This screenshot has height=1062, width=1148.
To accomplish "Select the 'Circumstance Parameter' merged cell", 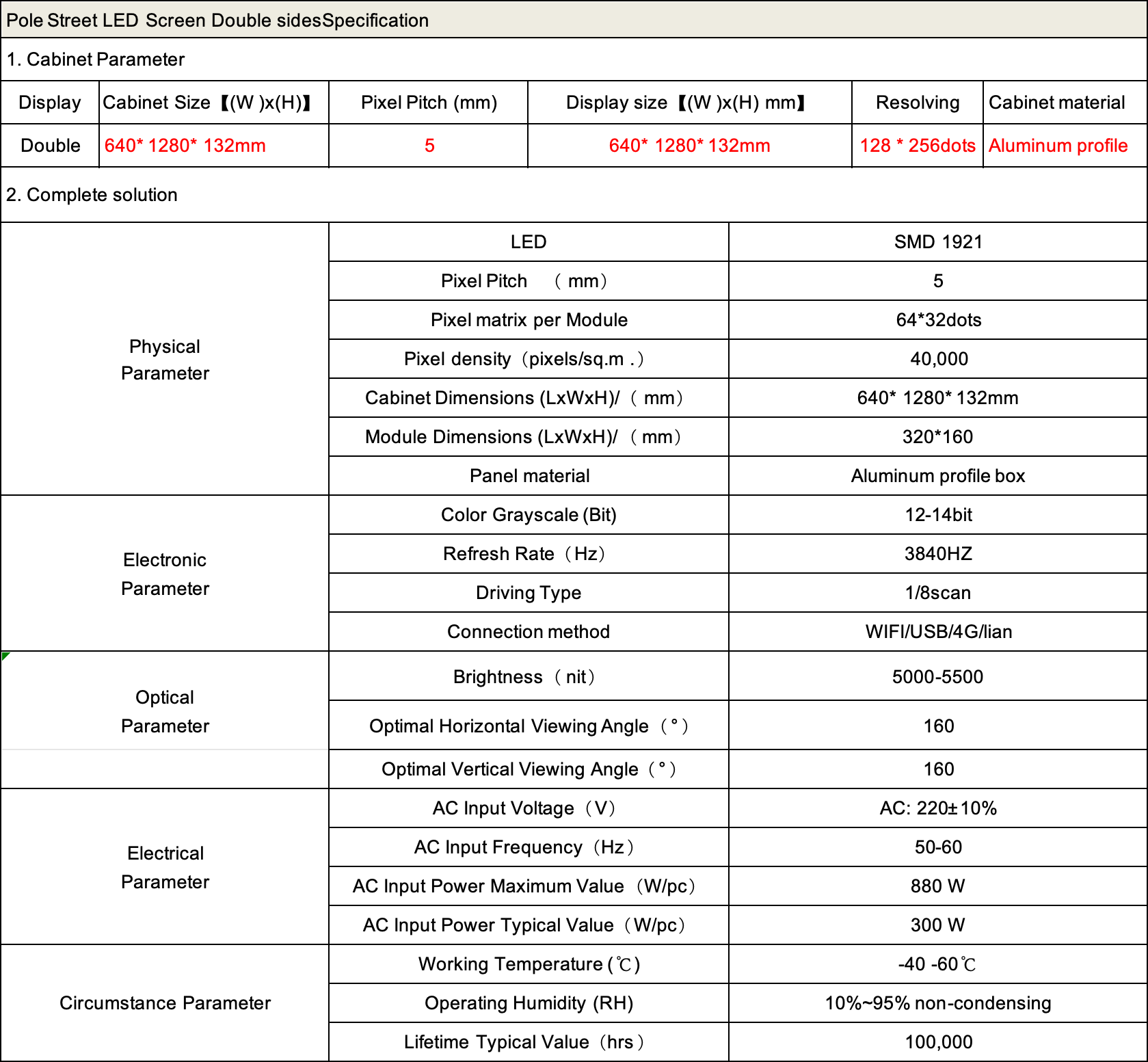I will coord(165,1003).
